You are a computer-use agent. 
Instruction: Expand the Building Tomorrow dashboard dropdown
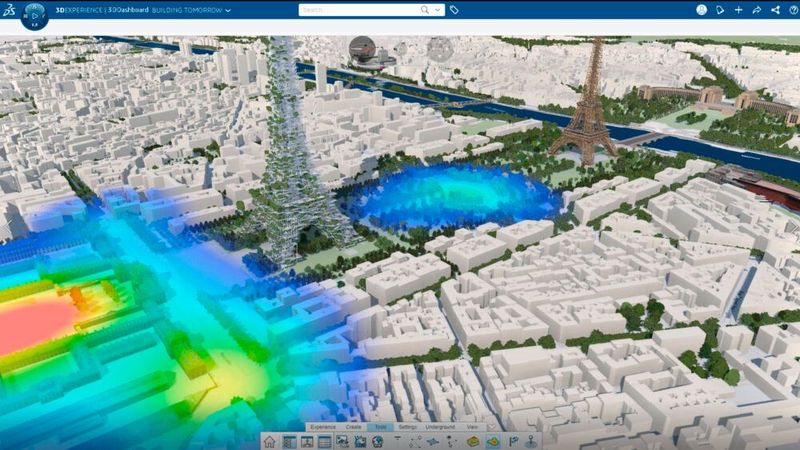228,10
